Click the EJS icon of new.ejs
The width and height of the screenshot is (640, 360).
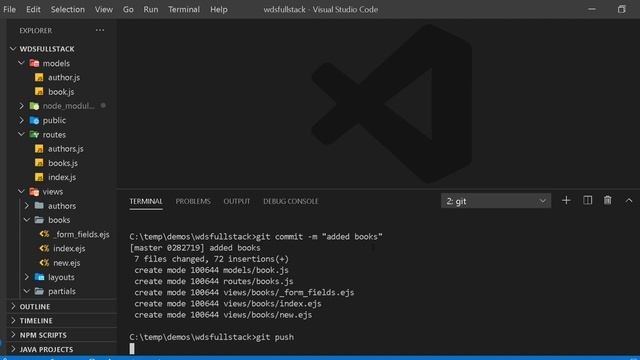(44, 263)
